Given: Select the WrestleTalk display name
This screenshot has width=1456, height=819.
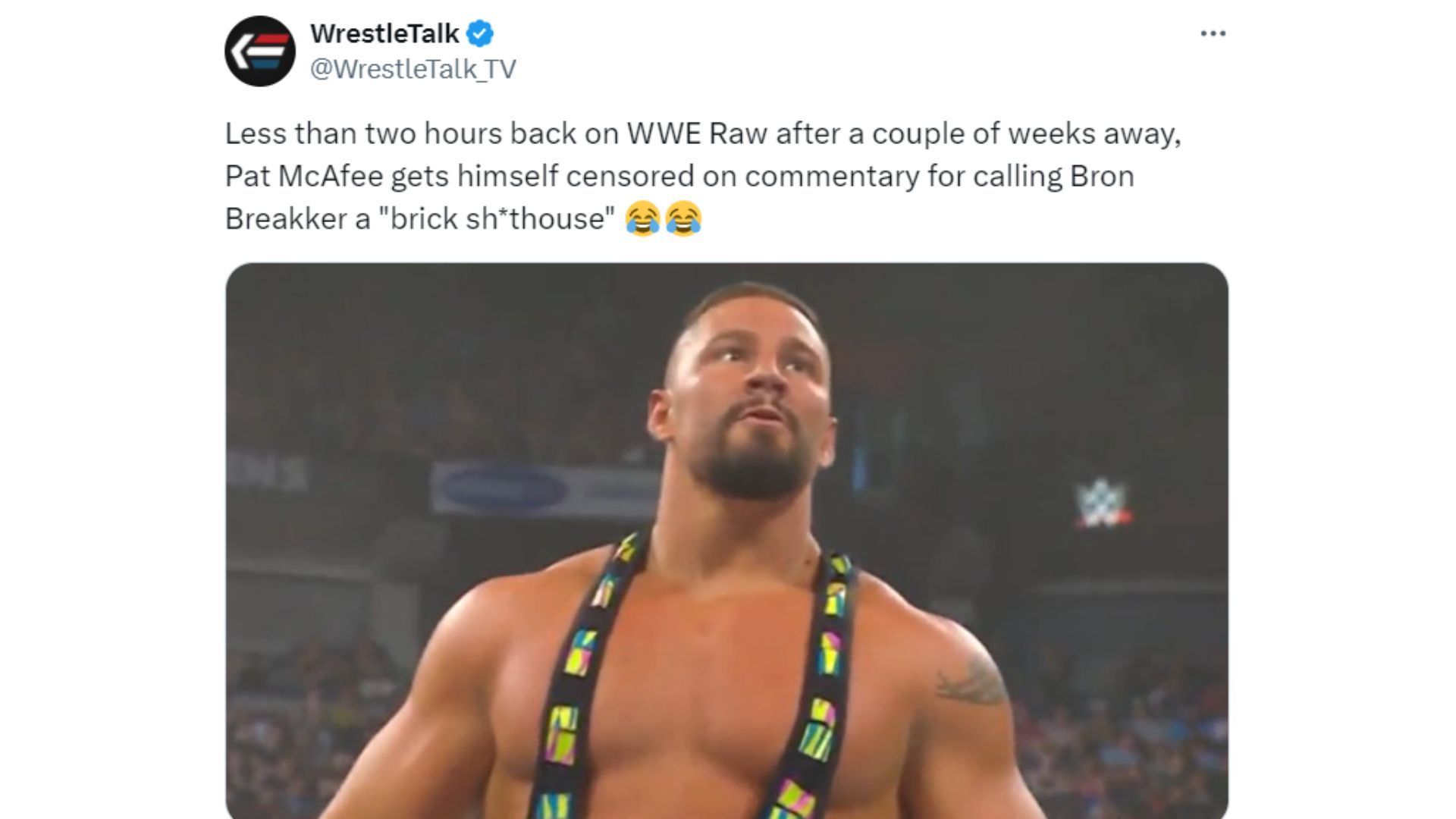Looking at the screenshot, I should 383,33.
